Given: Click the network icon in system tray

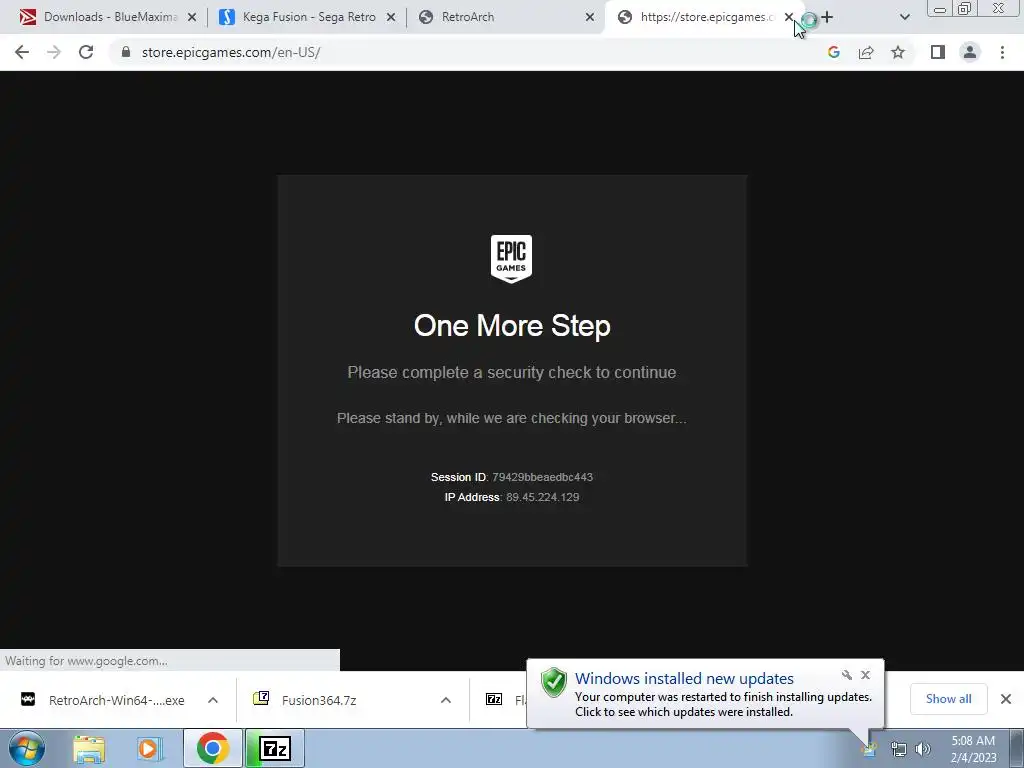Looking at the screenshot, I should [x=899, y=749].
